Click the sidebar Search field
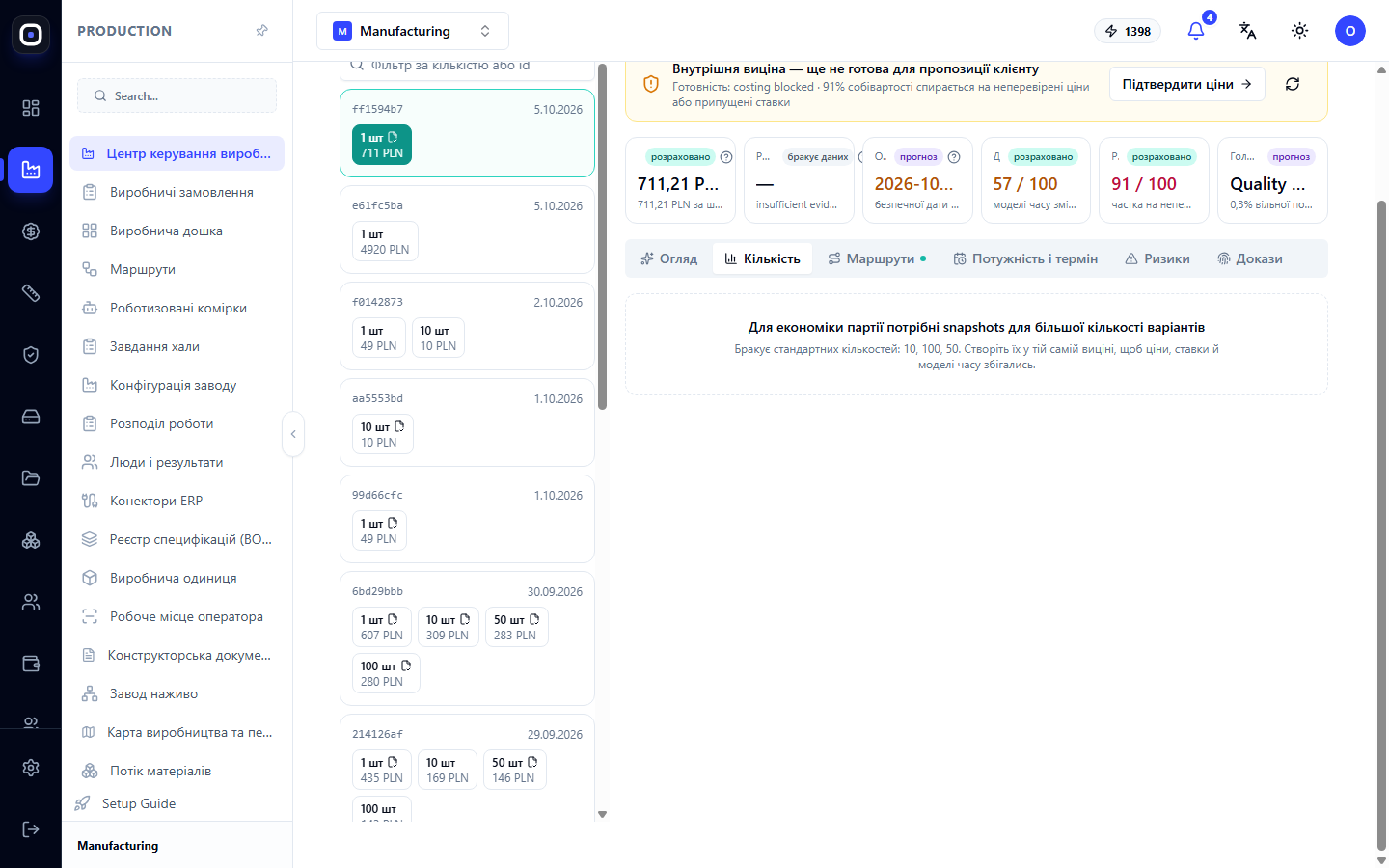The image size is (1389, 868). (177, 95)
